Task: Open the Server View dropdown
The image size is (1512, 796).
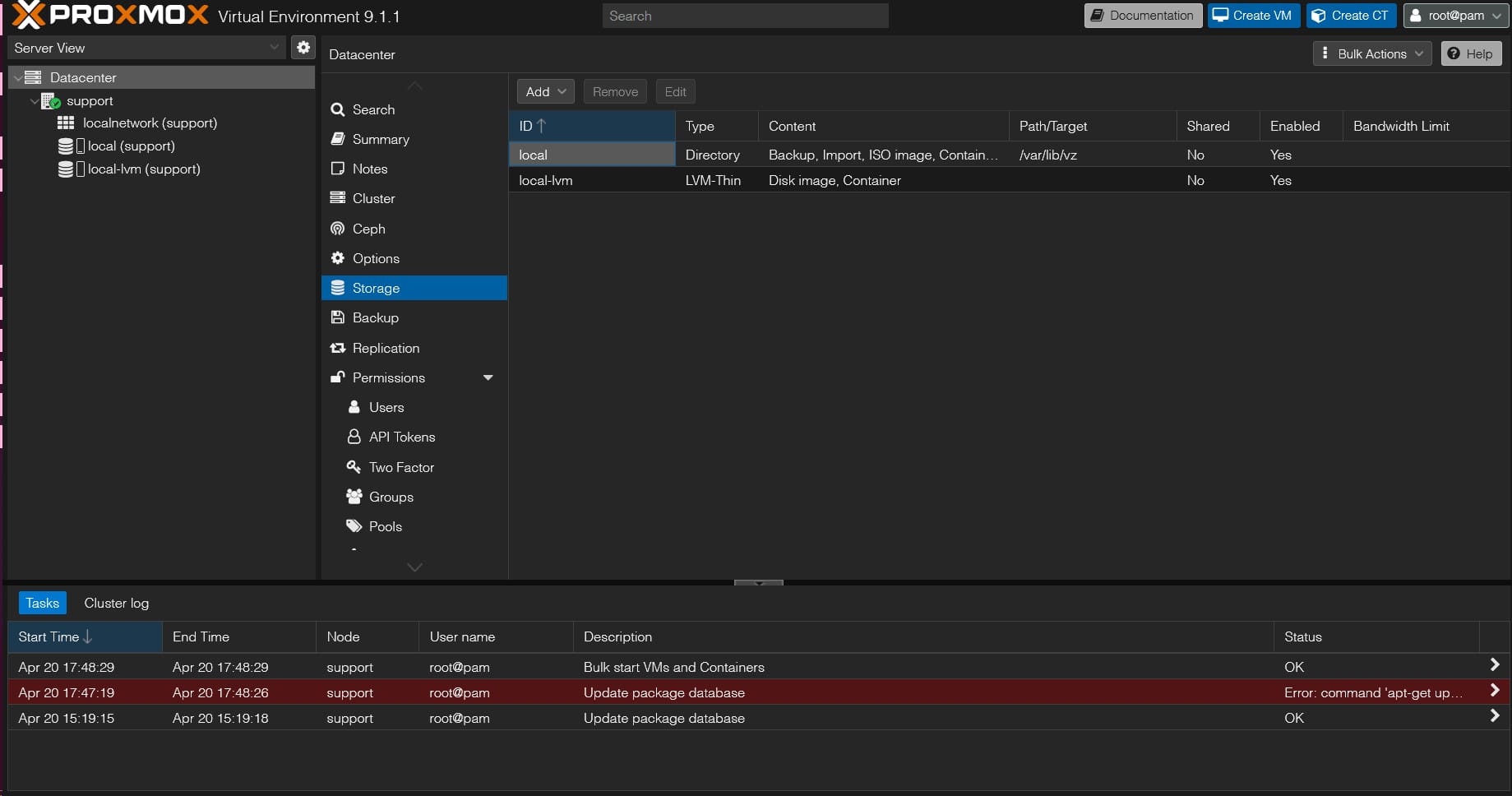Action: 147,48
